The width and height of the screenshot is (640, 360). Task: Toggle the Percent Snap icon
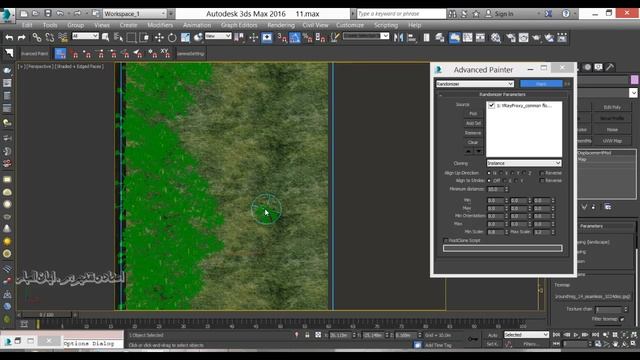pyautogui.click(x=308, y=38)
